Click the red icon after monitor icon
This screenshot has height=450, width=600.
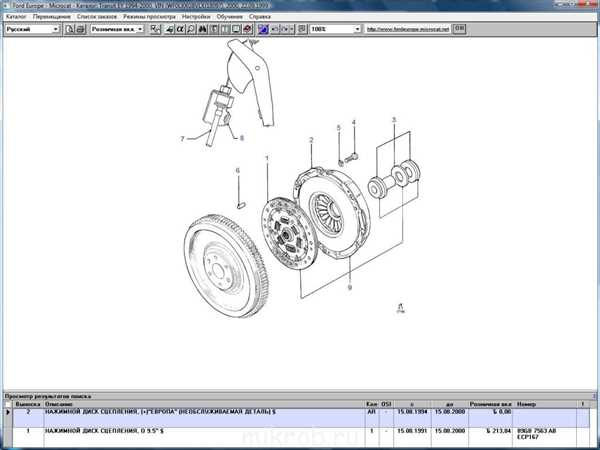pyautogui.click(x=247, y=29)
